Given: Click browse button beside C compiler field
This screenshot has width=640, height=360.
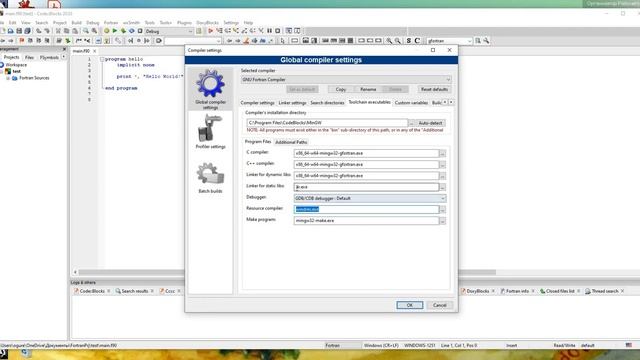Looking at the screenshot, I should tap(442, 154).
